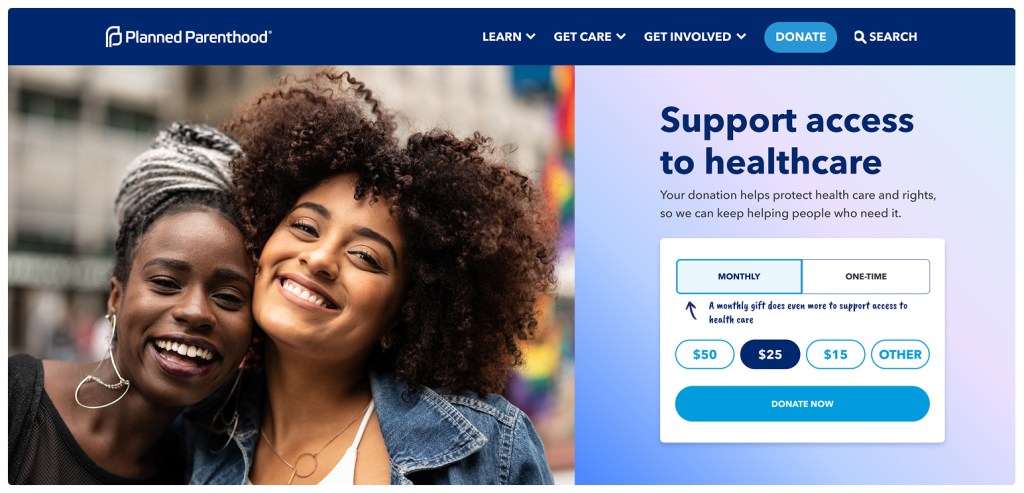The height and width of the screenshot is (493, 1024).
Task: Choose the $25 donation amount
Action: click(x=770, y=355)
